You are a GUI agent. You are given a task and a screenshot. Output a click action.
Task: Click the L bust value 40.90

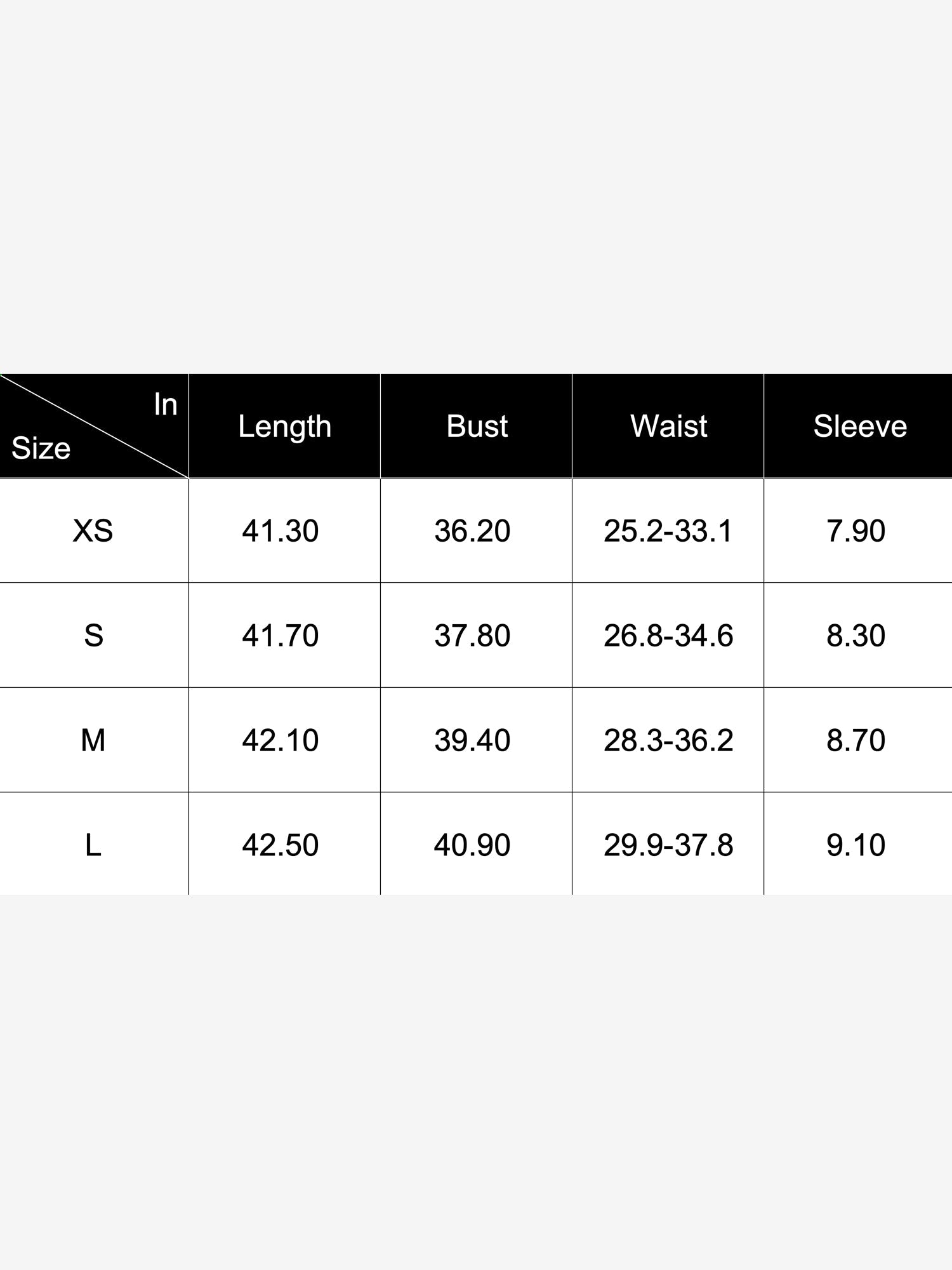click(472, 845)
